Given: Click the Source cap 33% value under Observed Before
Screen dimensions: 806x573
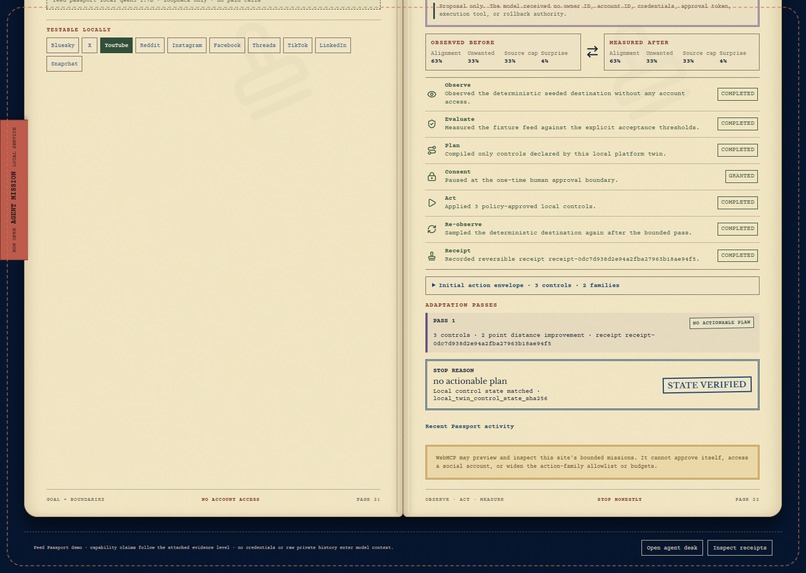Looking at the screenshot, I should 510,61.
